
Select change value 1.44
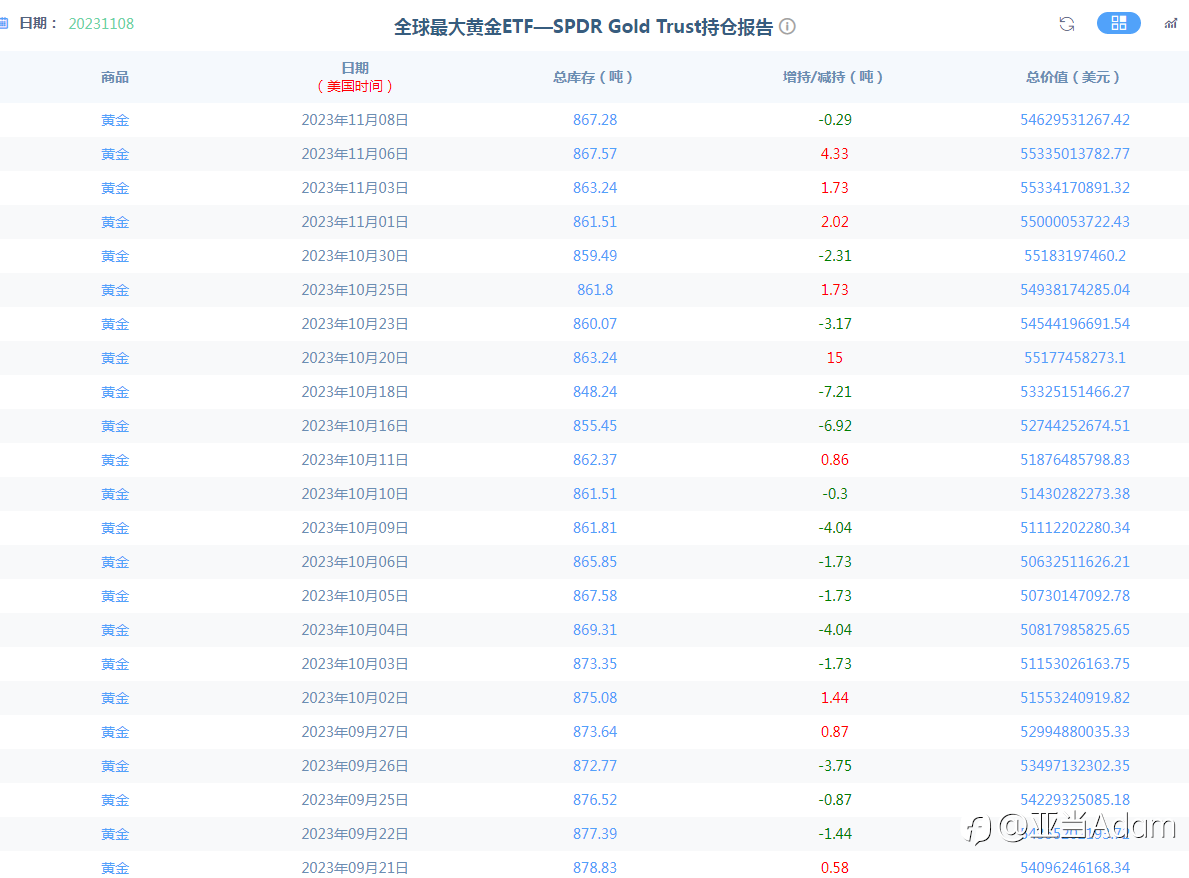834,698
